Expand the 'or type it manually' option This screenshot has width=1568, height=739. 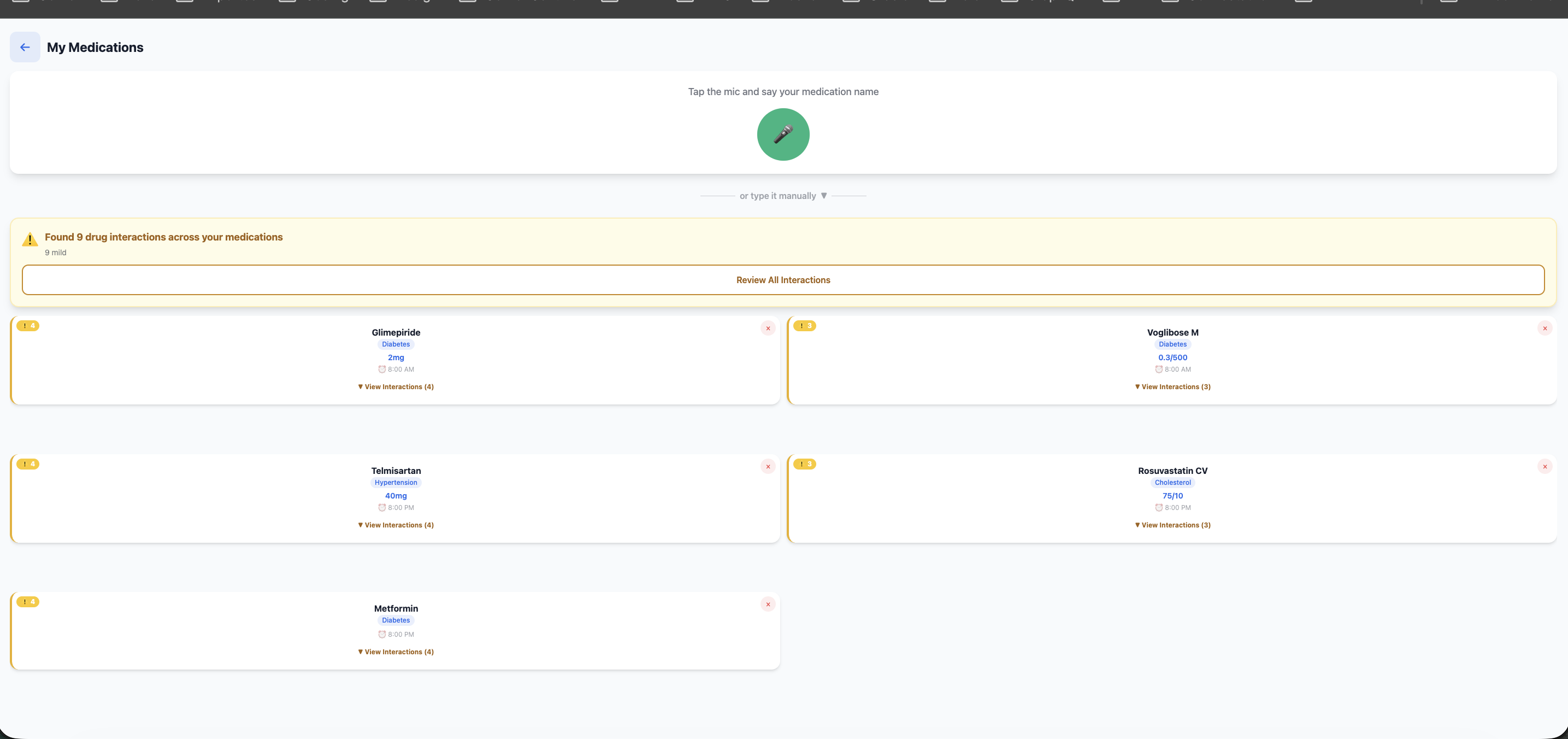point(783,195)
